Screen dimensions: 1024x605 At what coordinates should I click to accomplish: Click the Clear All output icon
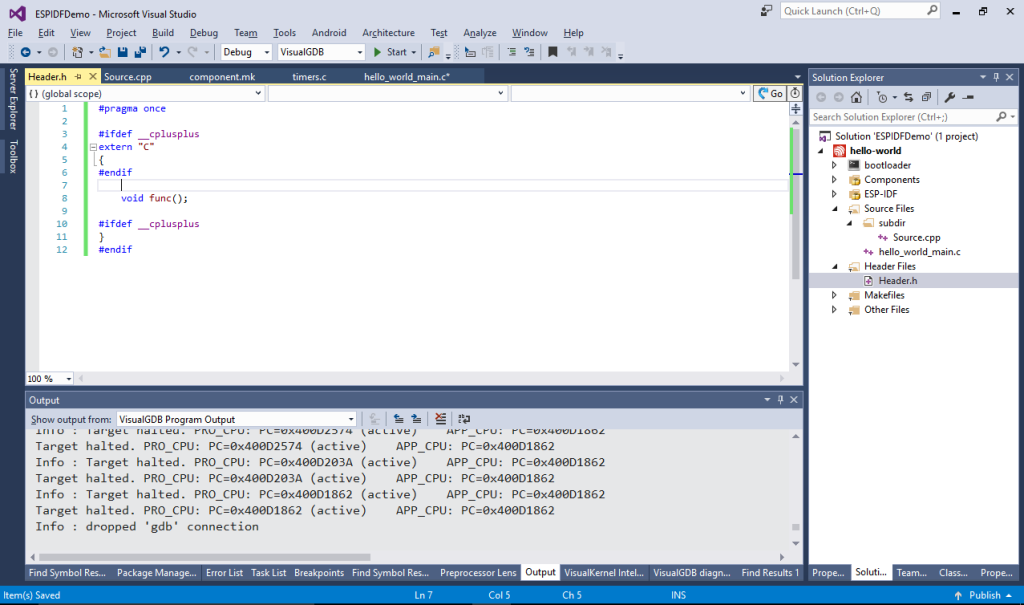pyautogui.click(x=440, y=419)
